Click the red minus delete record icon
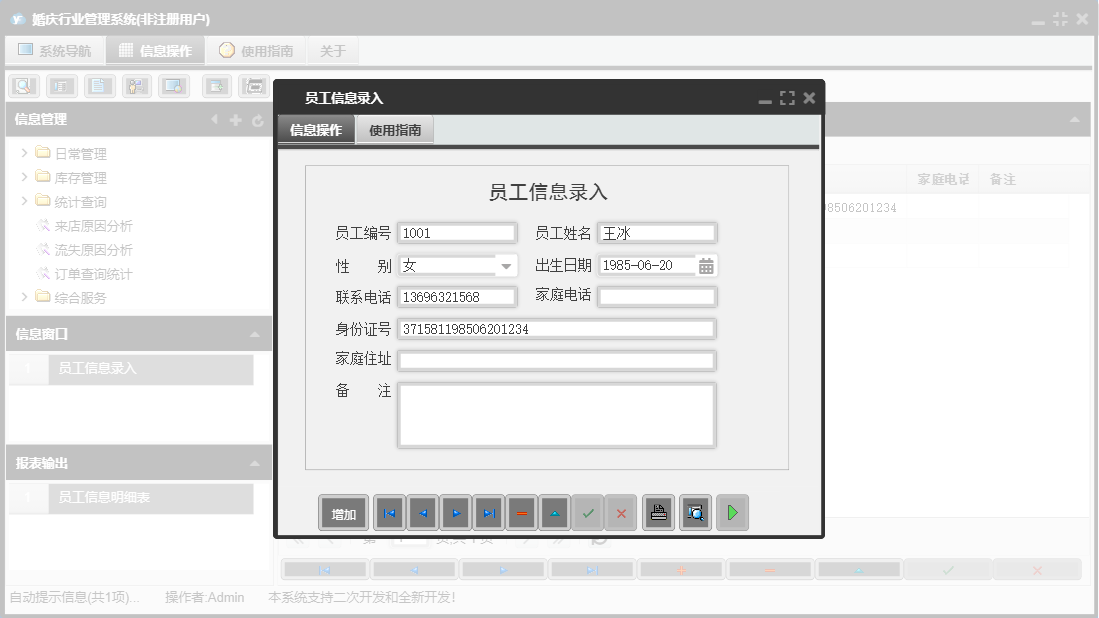Image resolution: width=1099 pixels, height=618 pixels. (522, 512)
